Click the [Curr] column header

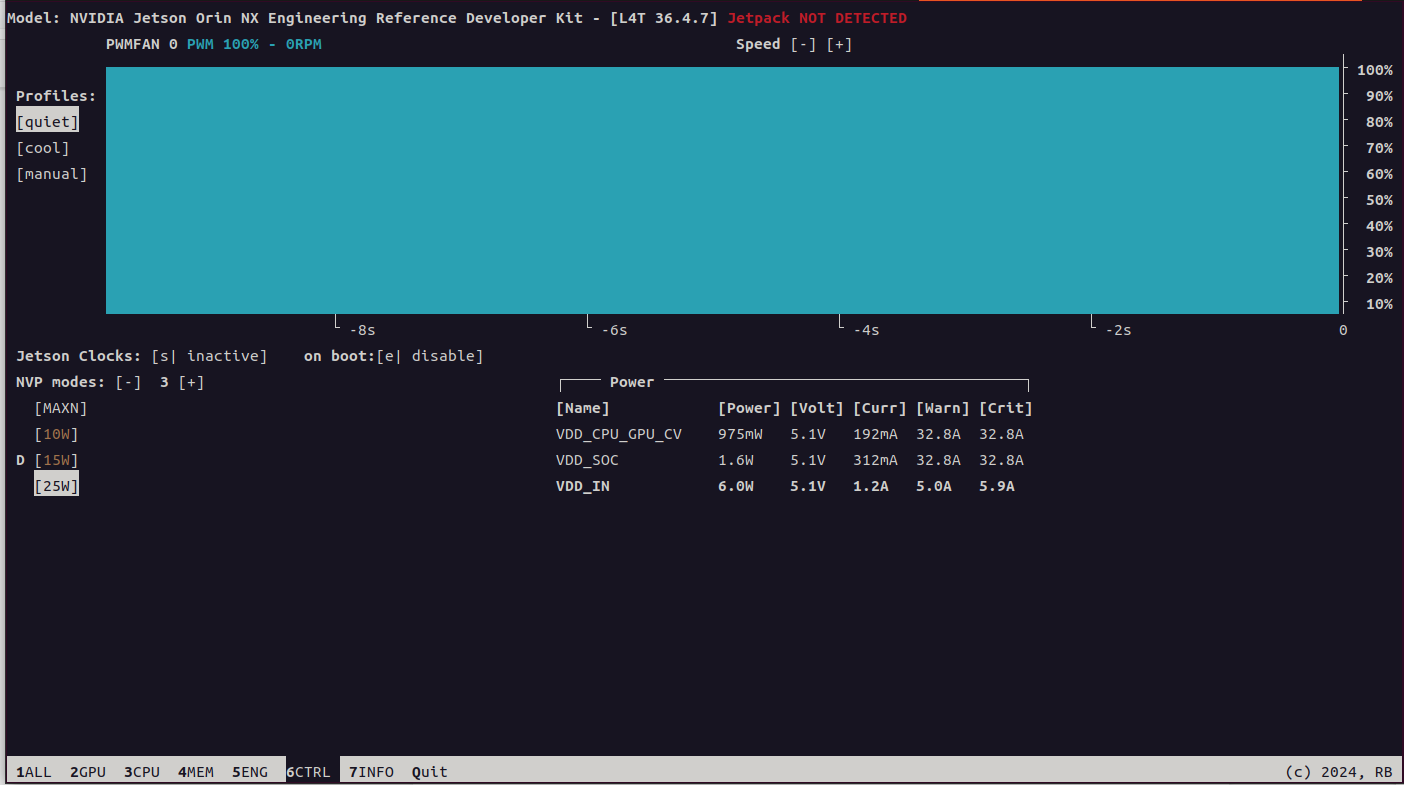point(880,408)
